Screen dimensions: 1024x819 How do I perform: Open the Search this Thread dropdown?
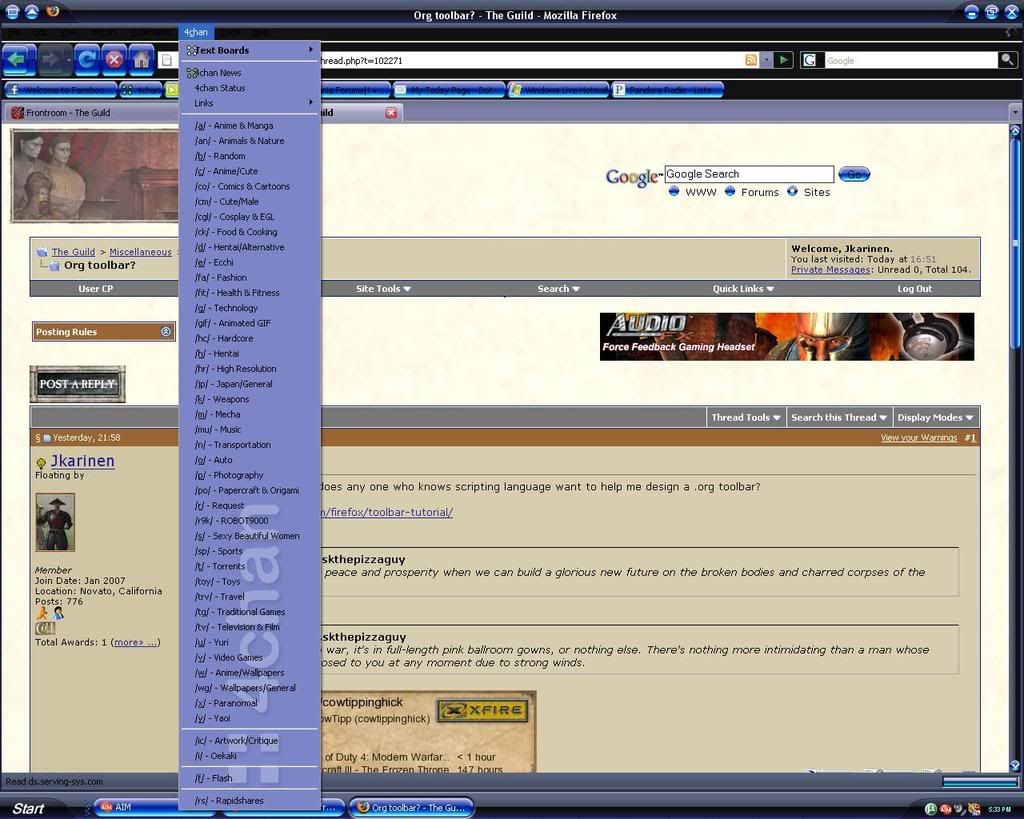tap(839, 417)
